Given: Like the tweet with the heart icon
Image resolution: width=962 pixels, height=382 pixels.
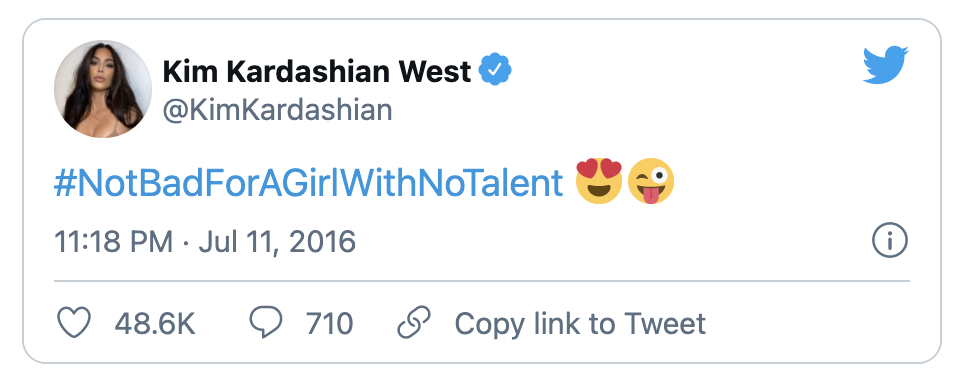Looking at the screenshot, I should click(74, 323).
